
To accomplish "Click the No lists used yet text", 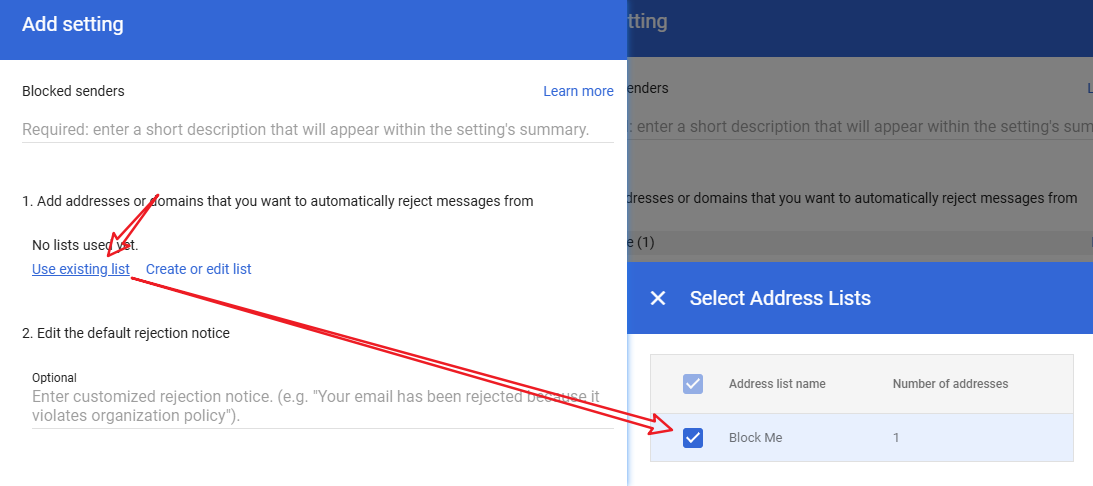I will click(85, 245).
